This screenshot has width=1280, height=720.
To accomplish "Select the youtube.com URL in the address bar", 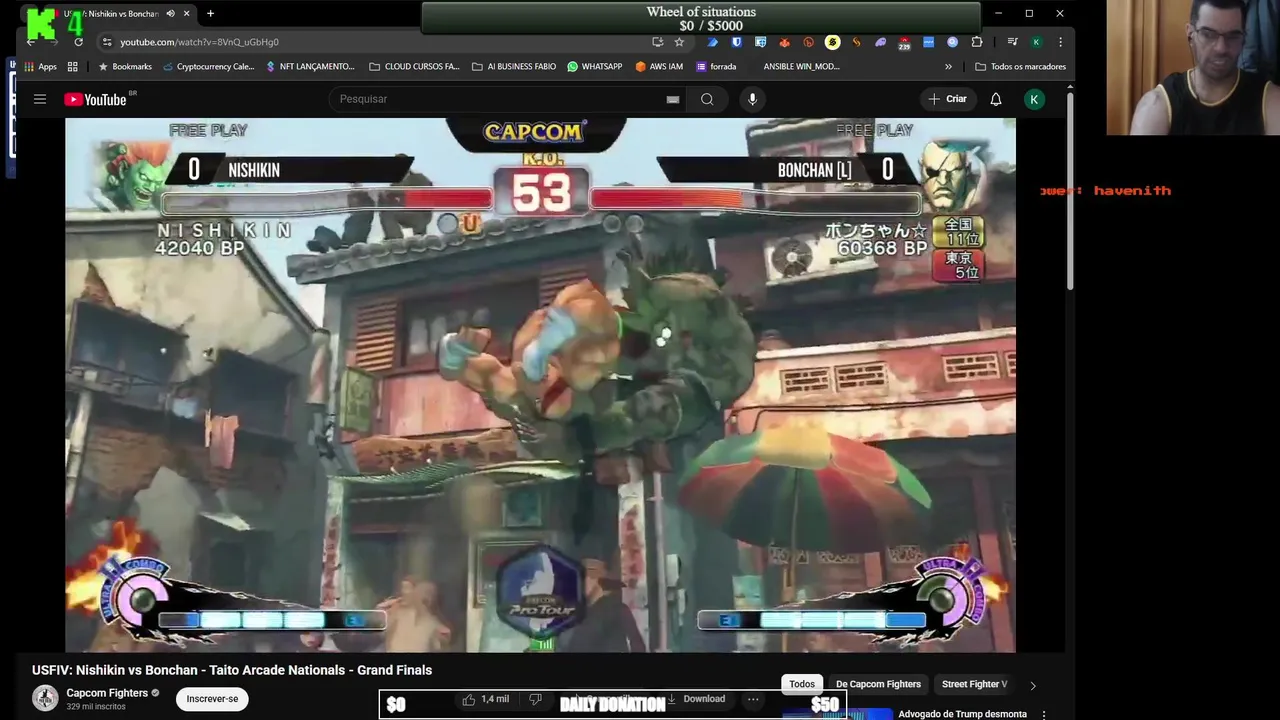I will 199,42.
